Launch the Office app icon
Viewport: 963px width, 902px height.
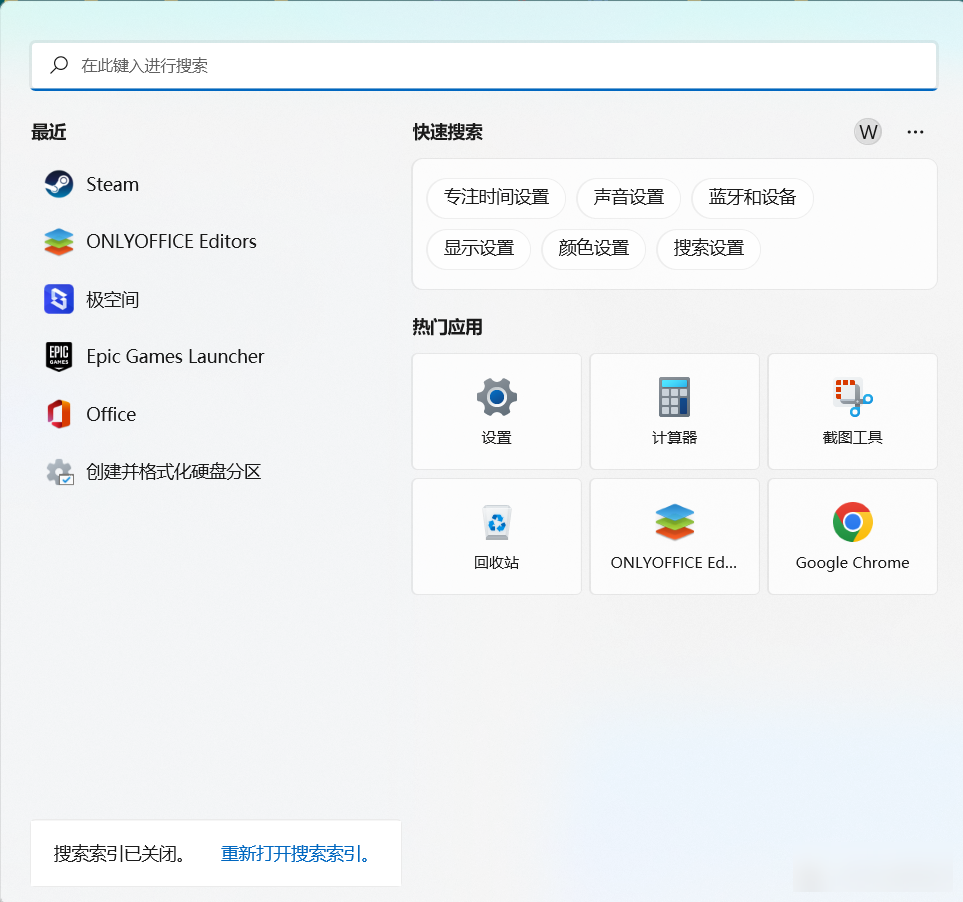click(59, 414)
